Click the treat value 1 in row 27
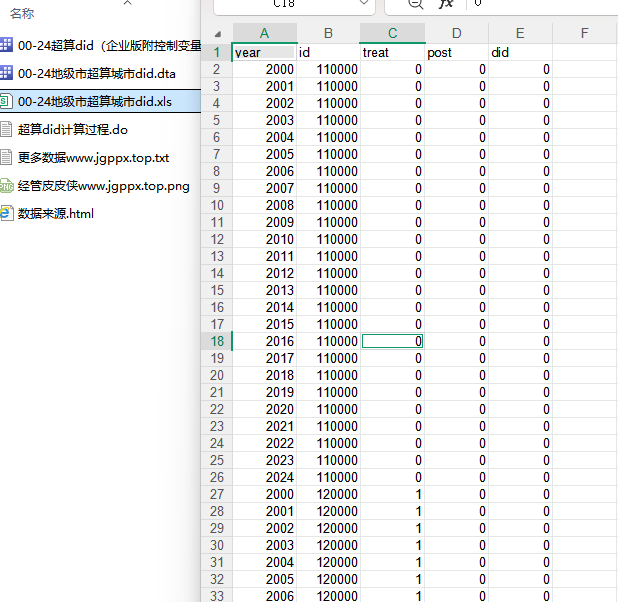Screen dimensions: 618x602 (x=393, y=494)
